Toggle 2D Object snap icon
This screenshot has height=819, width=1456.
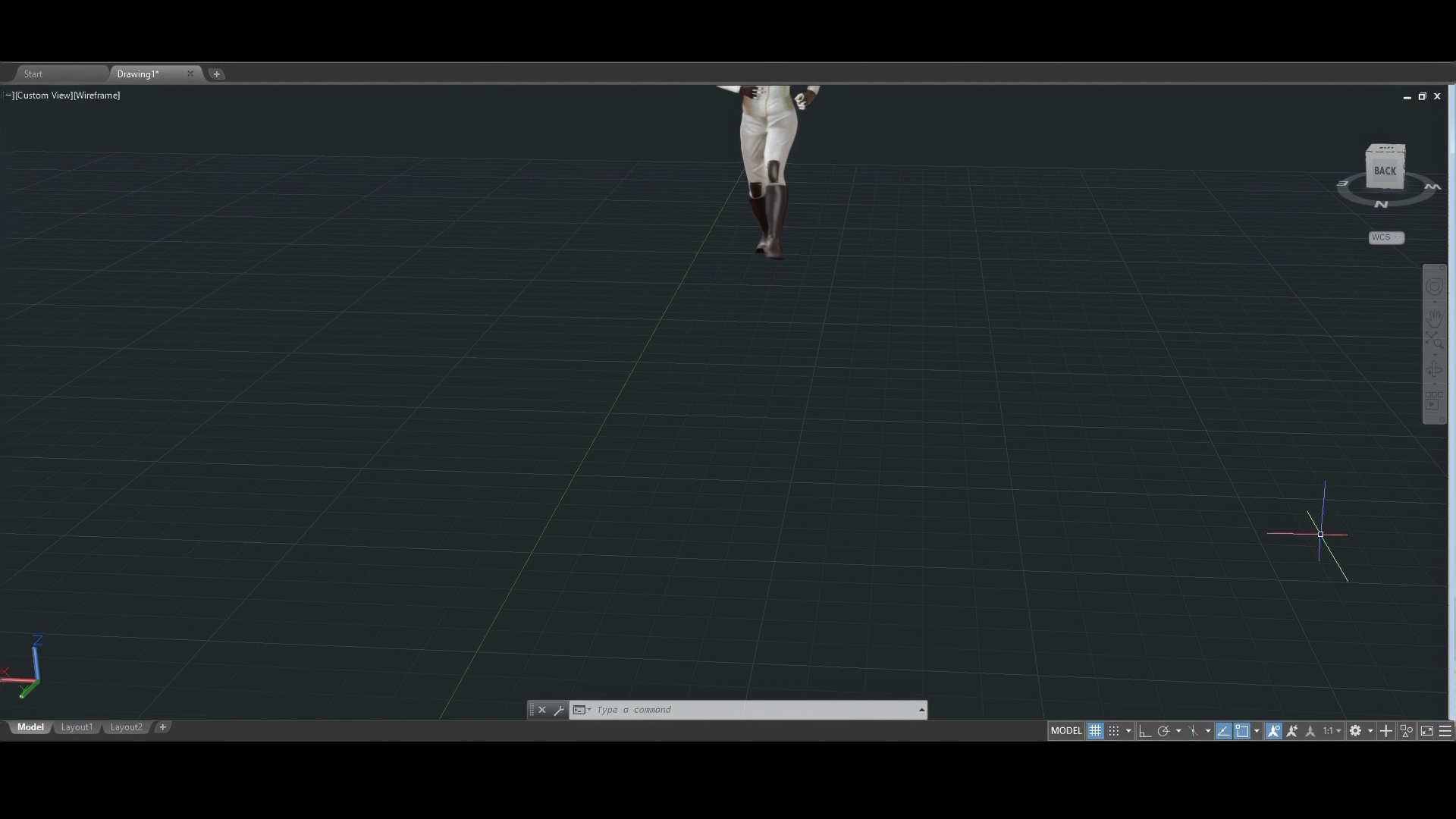tap(1242, 731)
